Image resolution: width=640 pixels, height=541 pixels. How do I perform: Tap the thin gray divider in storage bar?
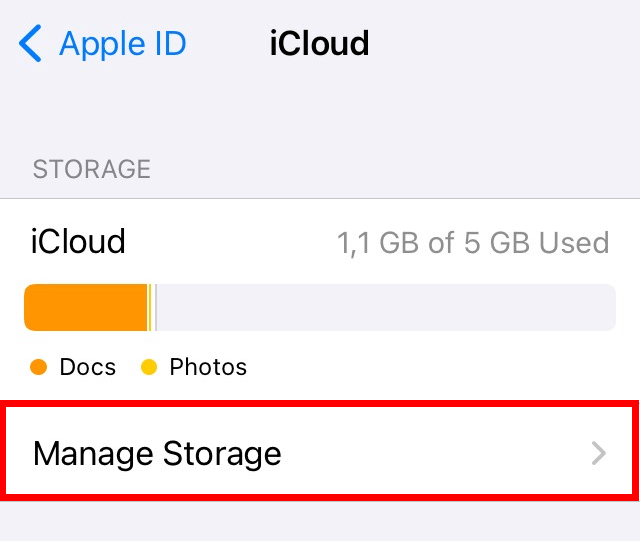click(156, 307)
